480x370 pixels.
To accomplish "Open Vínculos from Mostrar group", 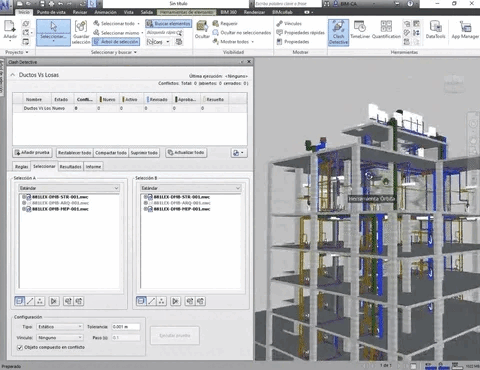I will 289,23.
